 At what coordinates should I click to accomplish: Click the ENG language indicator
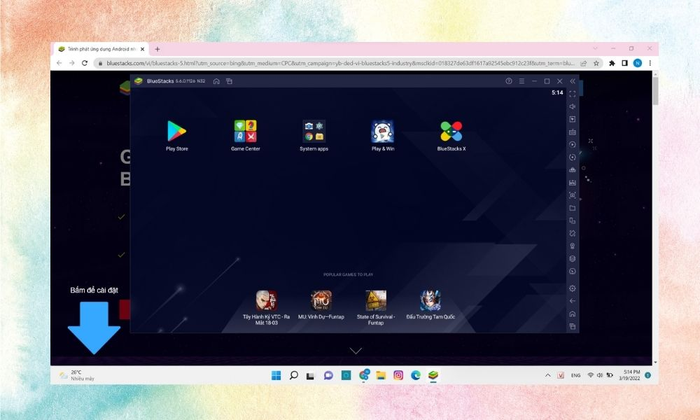[x=576, y=375]
